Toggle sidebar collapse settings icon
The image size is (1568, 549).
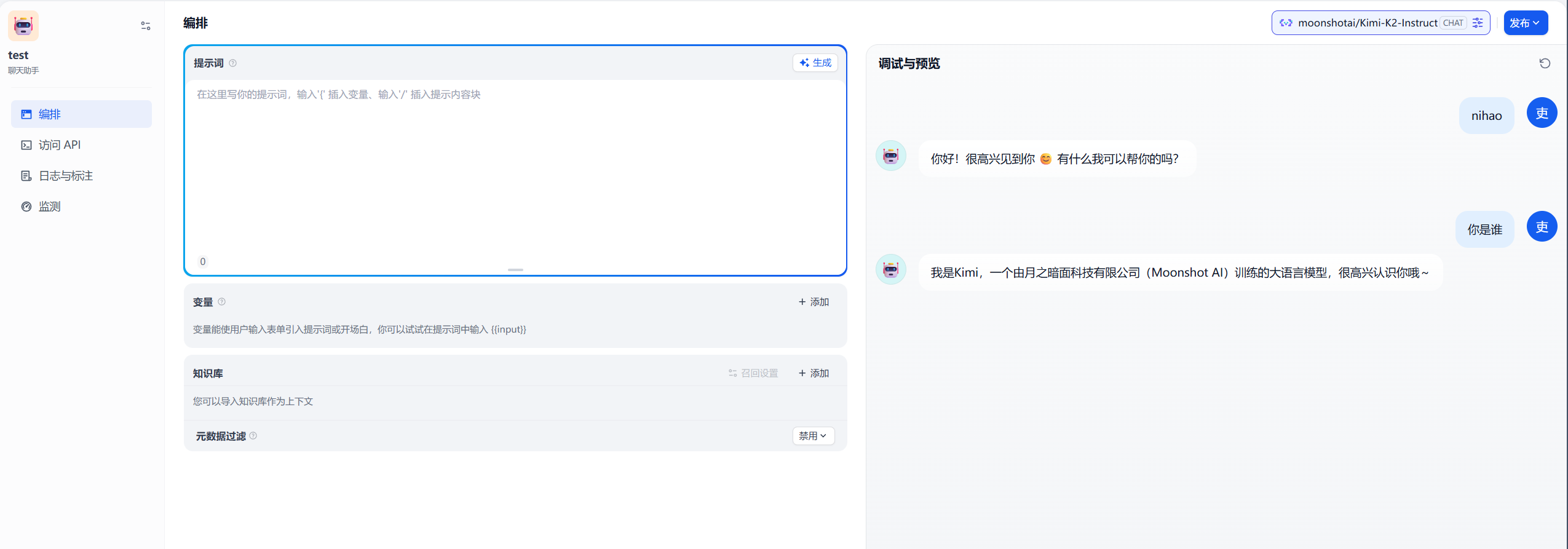click(x=146, y=26)
